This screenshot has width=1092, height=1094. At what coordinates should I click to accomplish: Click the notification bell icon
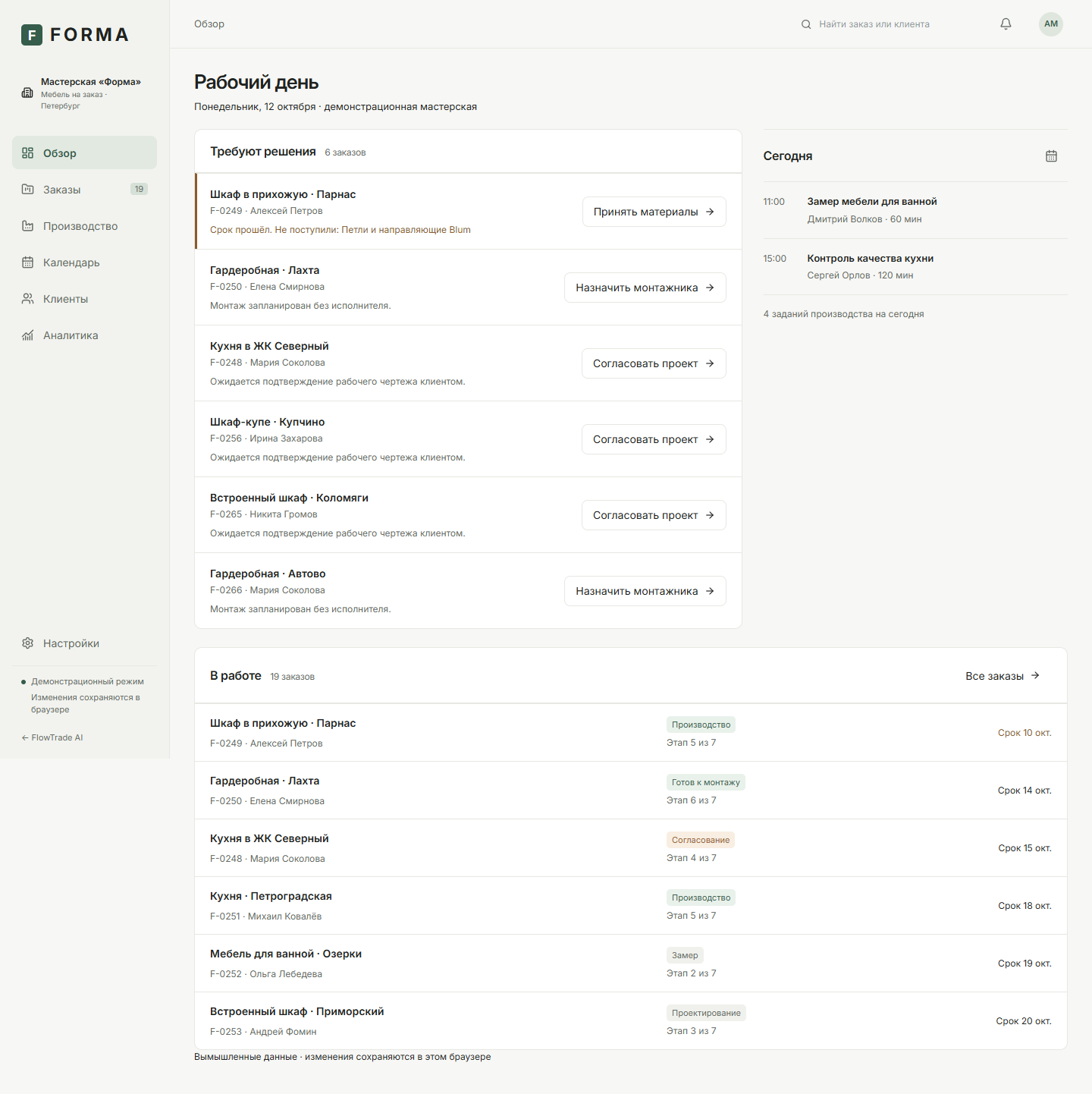[x=1006, y=24]
